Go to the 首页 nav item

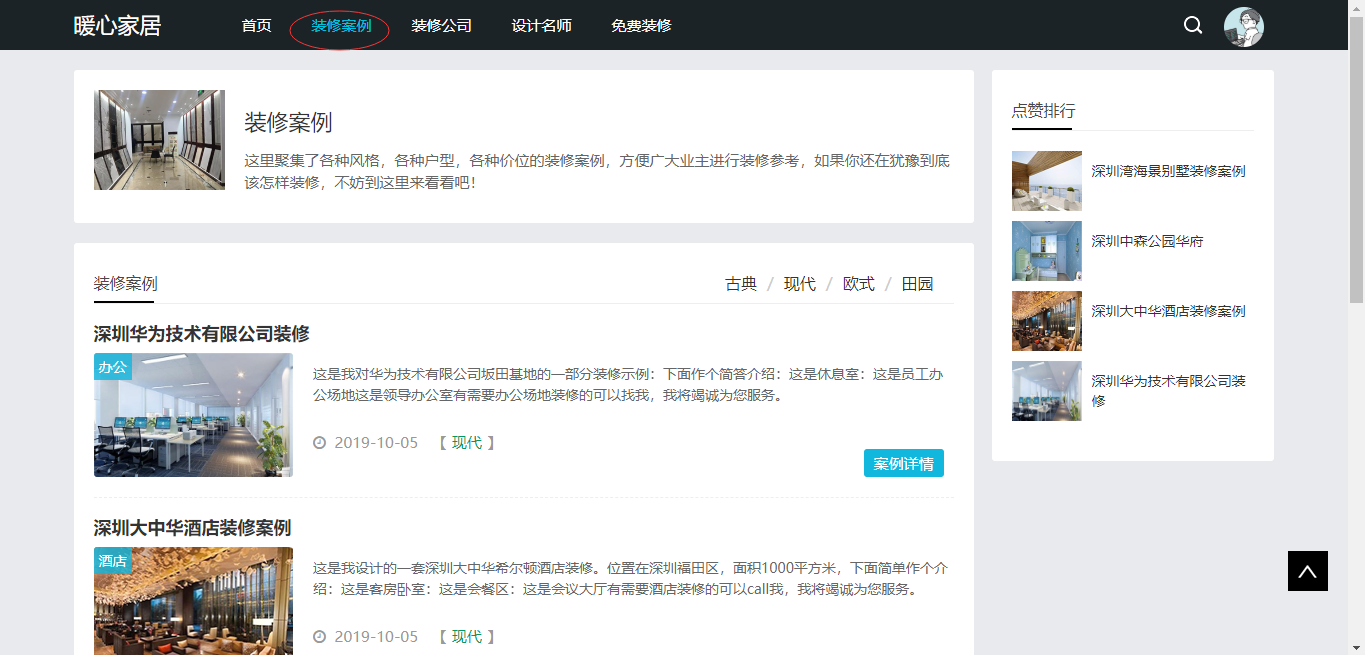256,26
